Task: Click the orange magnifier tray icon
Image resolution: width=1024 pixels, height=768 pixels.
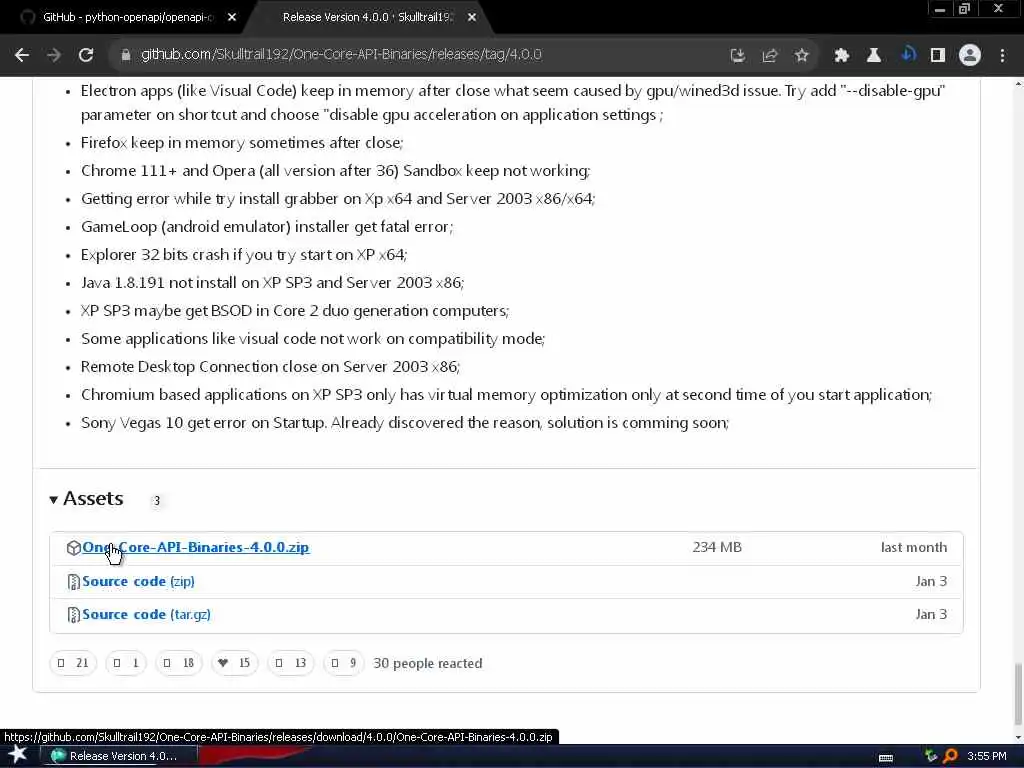Action: pyautogui.click(x=951, y=756)
